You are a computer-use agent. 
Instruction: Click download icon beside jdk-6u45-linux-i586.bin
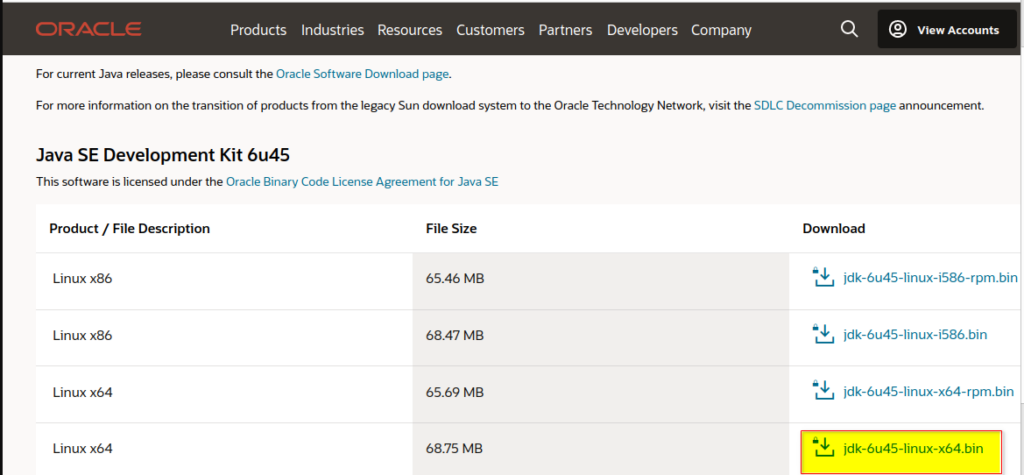tap(823, 334)
